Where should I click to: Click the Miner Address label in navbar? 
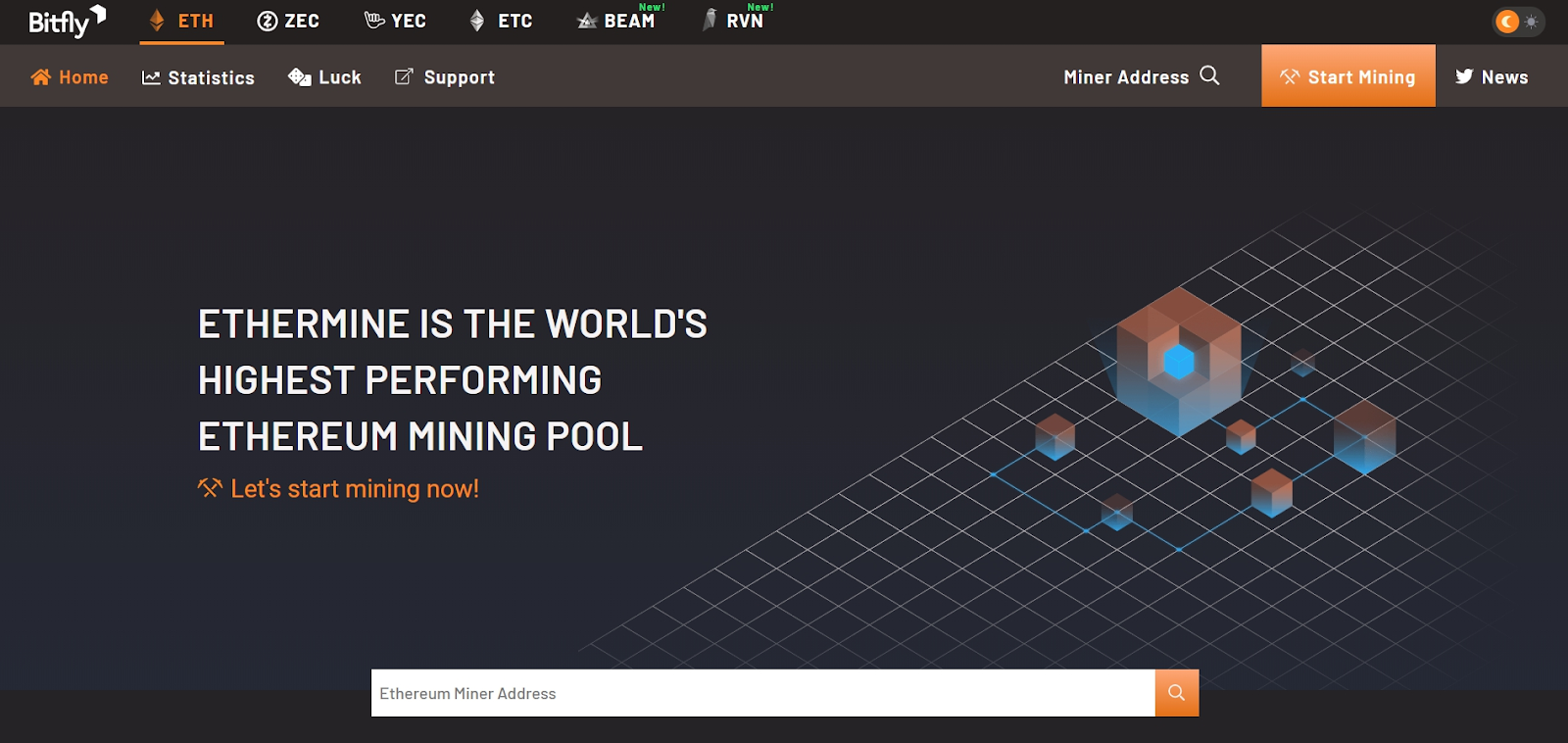(x=1126, y=77)
